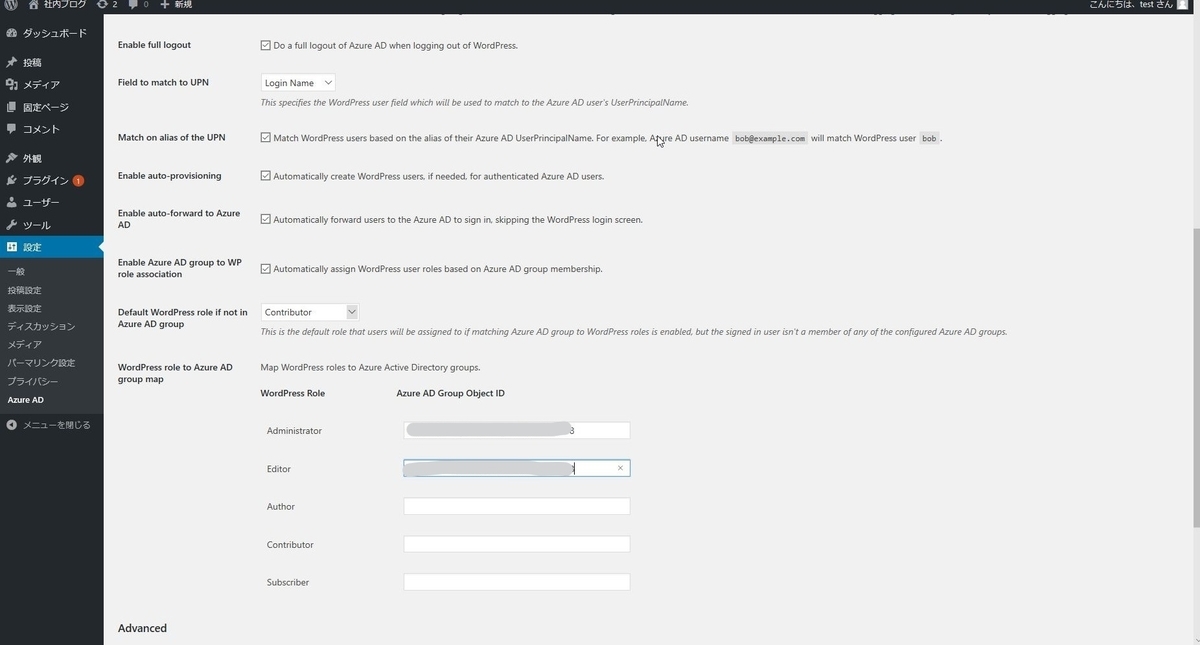Toggle the Enable auto-provisioning checkbox
This screenshot has width=1200, height=645.
[x=265, y=176]
